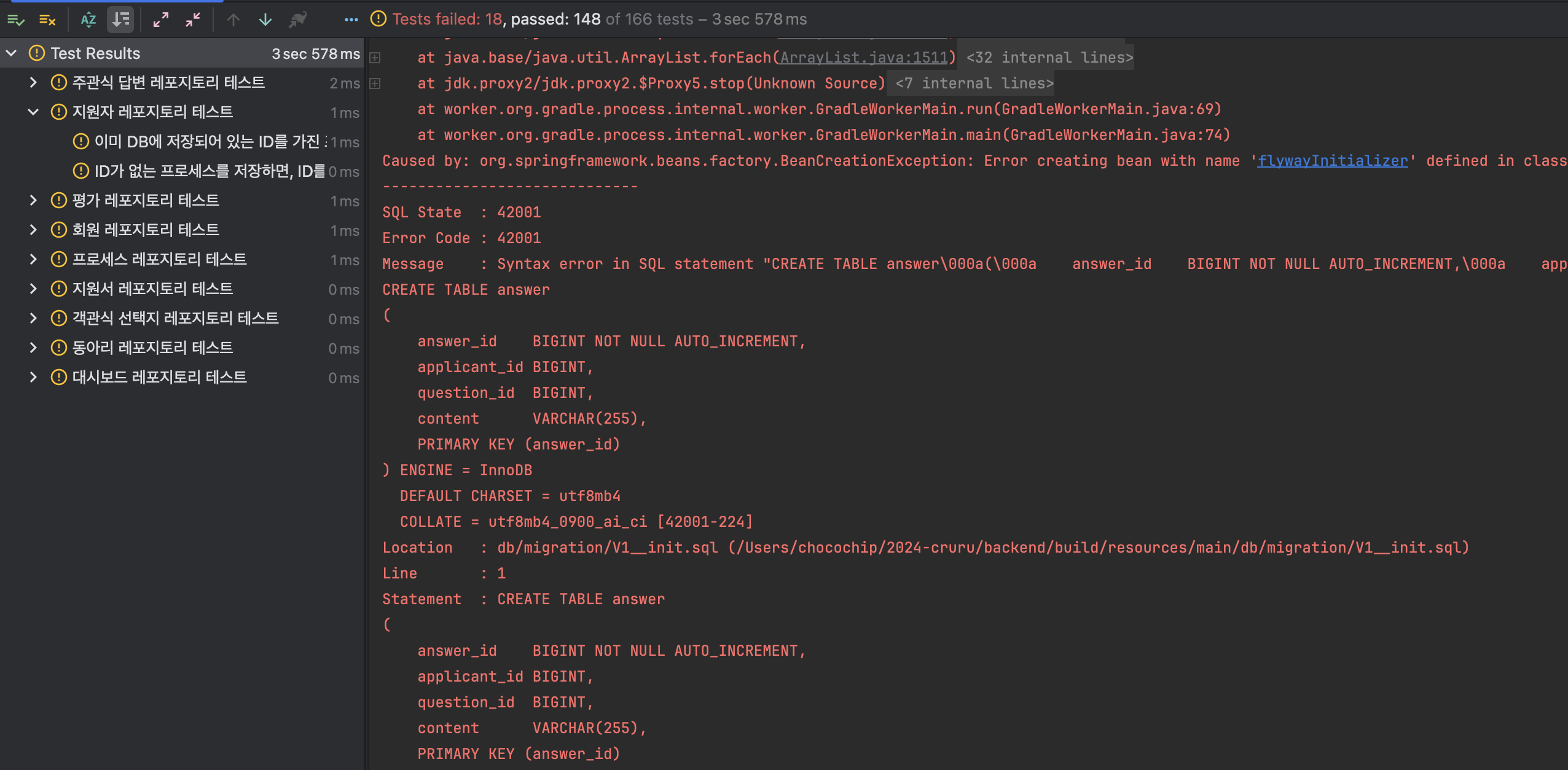Viewport: 1568px width, 770px height.
Task: Collapse all test nodes
Action: [193, 20]
